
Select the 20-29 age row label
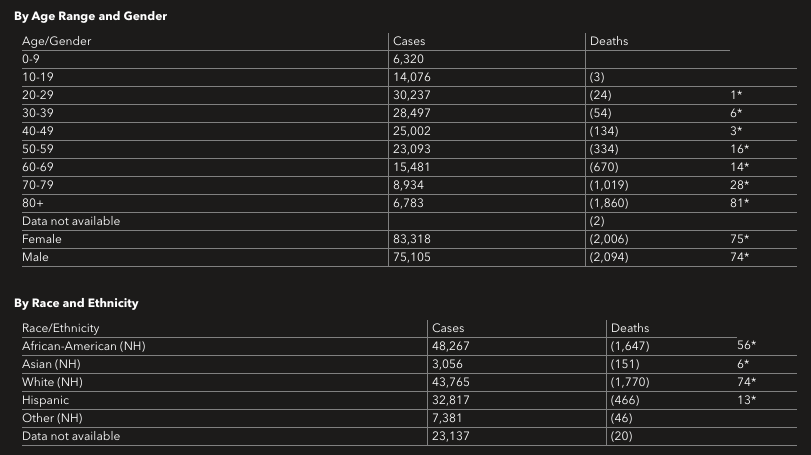(x=38, y=95)
